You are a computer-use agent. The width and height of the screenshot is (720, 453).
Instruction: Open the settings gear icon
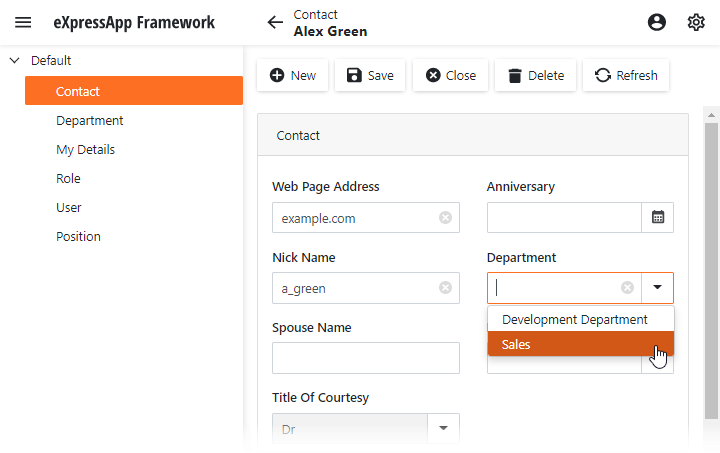tap(696, 22)
